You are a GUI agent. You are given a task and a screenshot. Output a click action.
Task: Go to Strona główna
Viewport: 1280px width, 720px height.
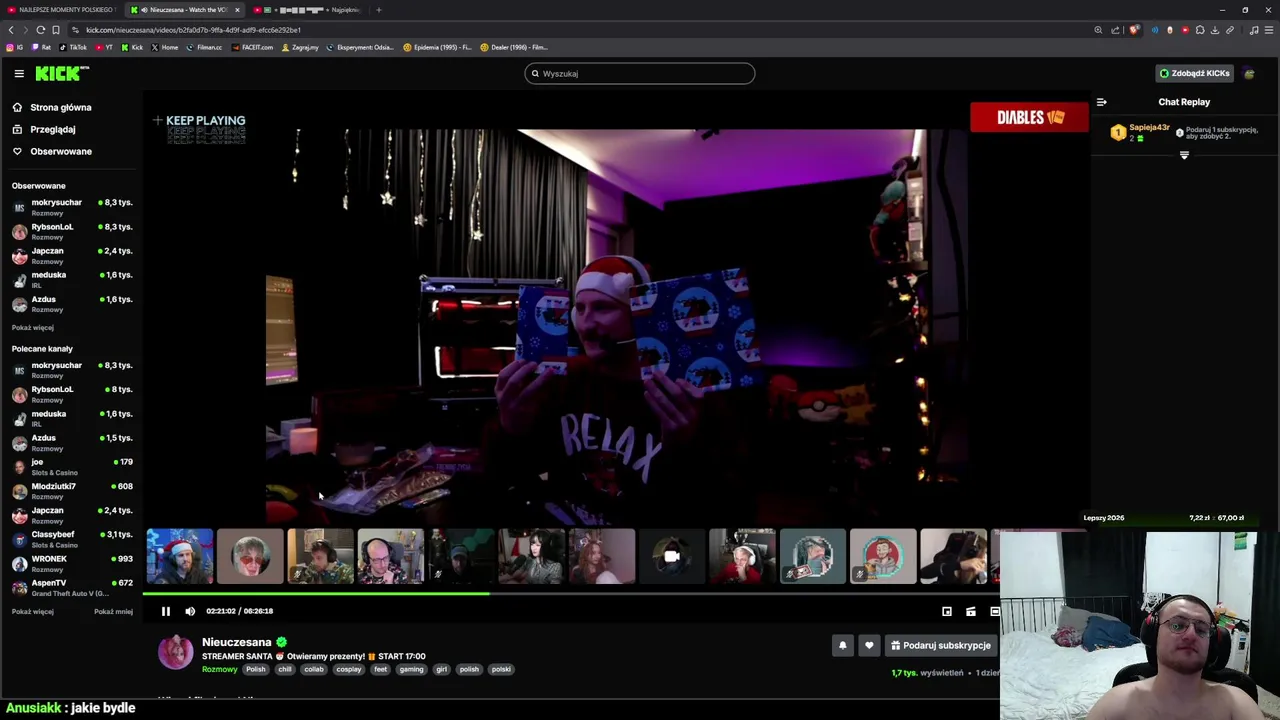point(52,107)
